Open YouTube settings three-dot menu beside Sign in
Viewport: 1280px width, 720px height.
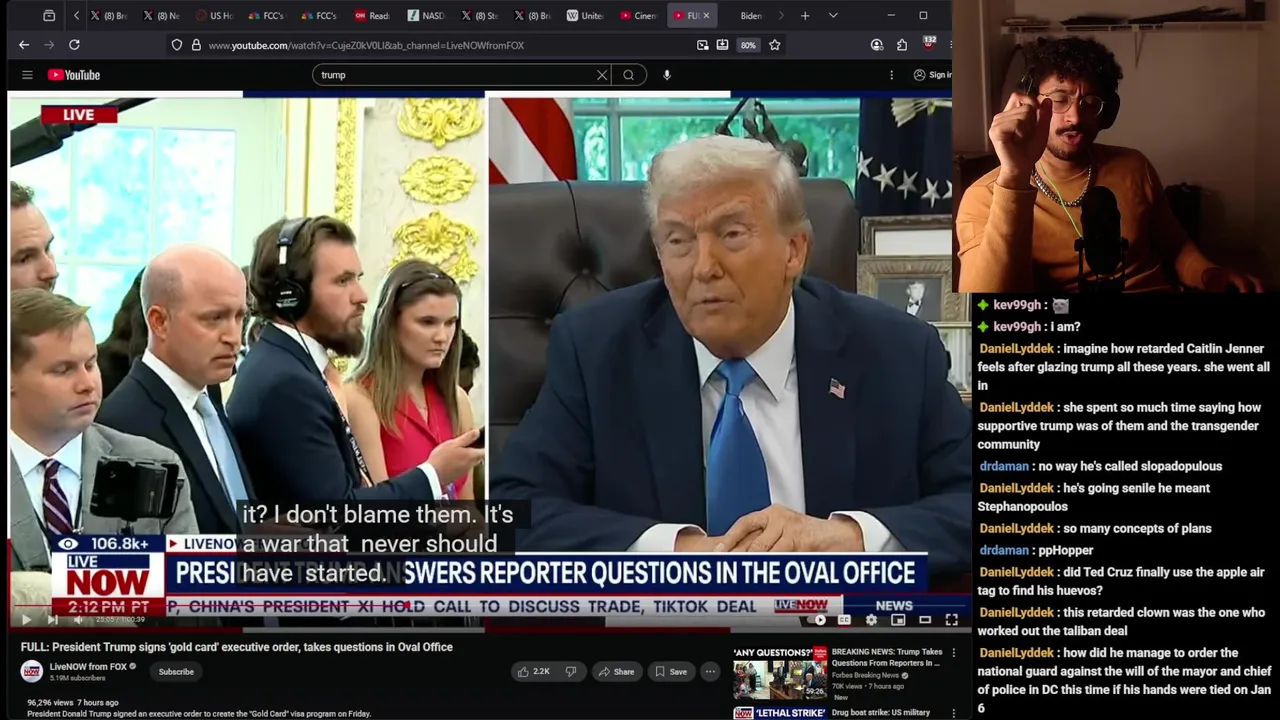point(891,75)
